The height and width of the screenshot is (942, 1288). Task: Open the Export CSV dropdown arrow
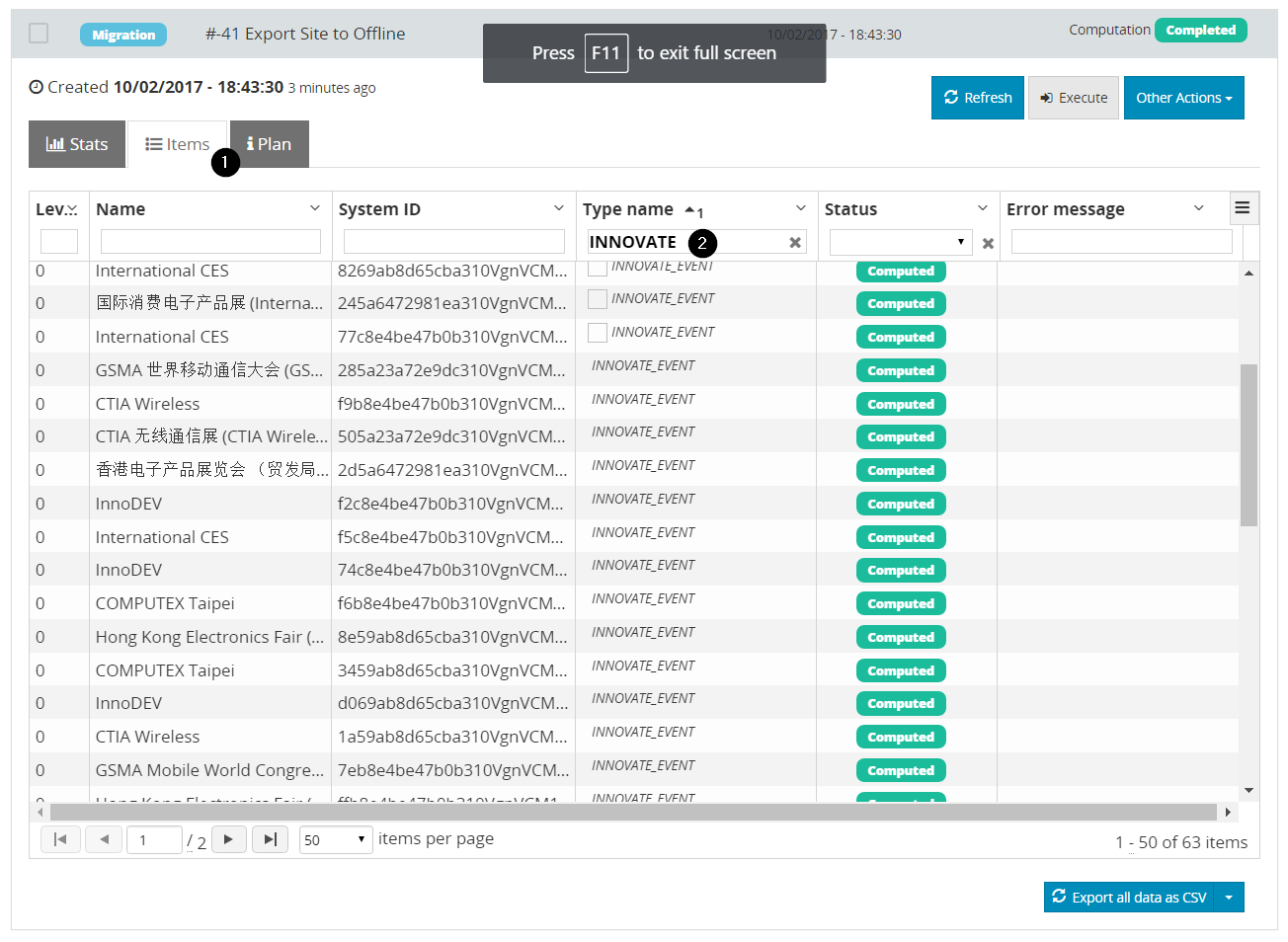tap(1229, 898)
